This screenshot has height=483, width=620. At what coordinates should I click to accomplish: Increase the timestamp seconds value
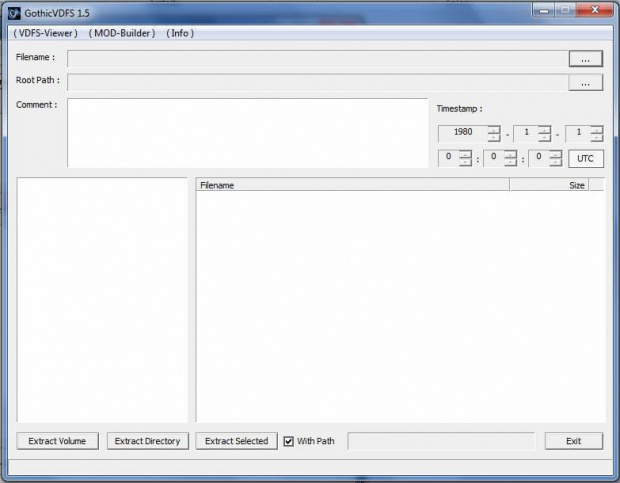(555, 154)
